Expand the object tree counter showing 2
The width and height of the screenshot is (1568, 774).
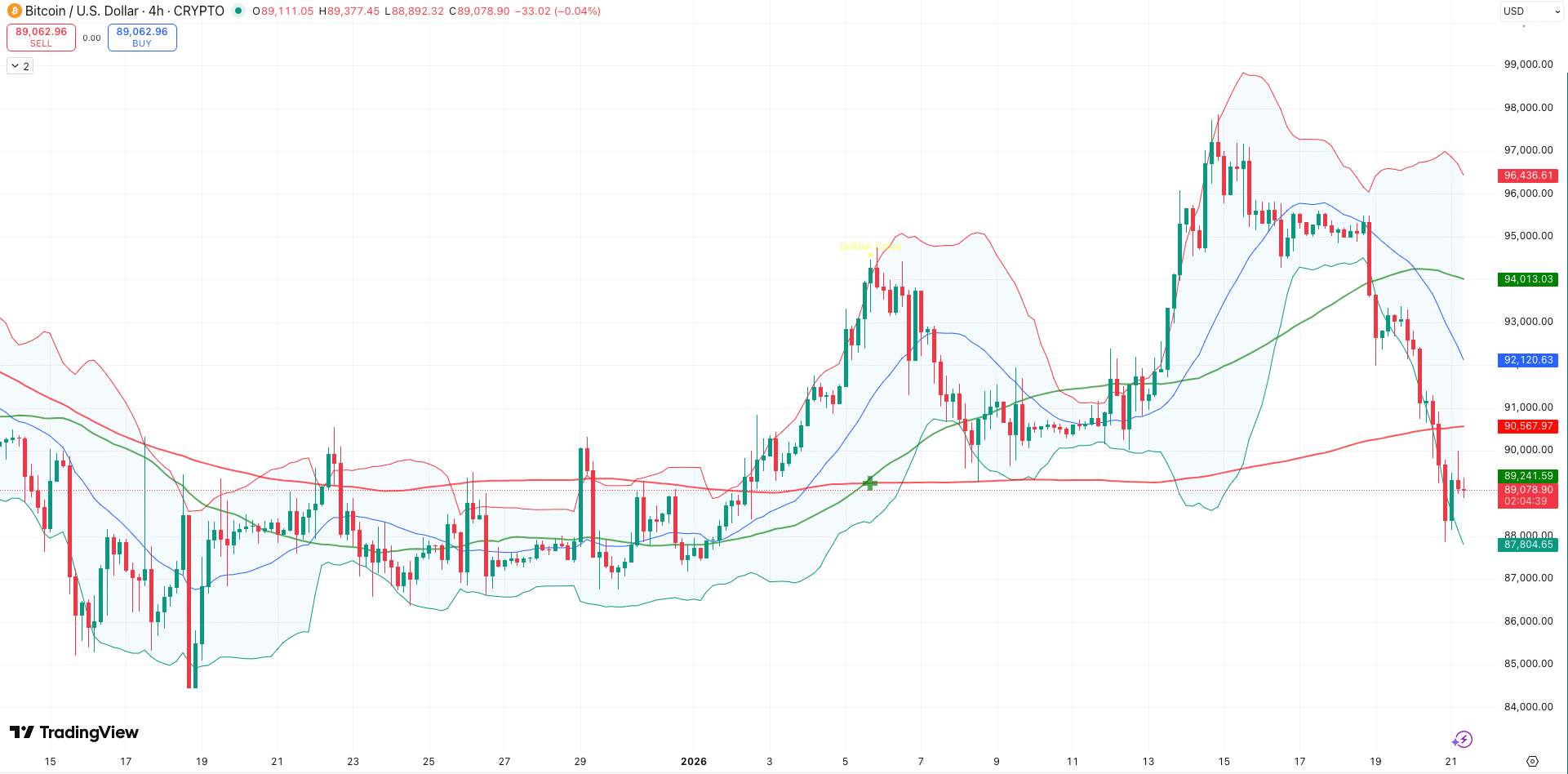coord(19,65)
